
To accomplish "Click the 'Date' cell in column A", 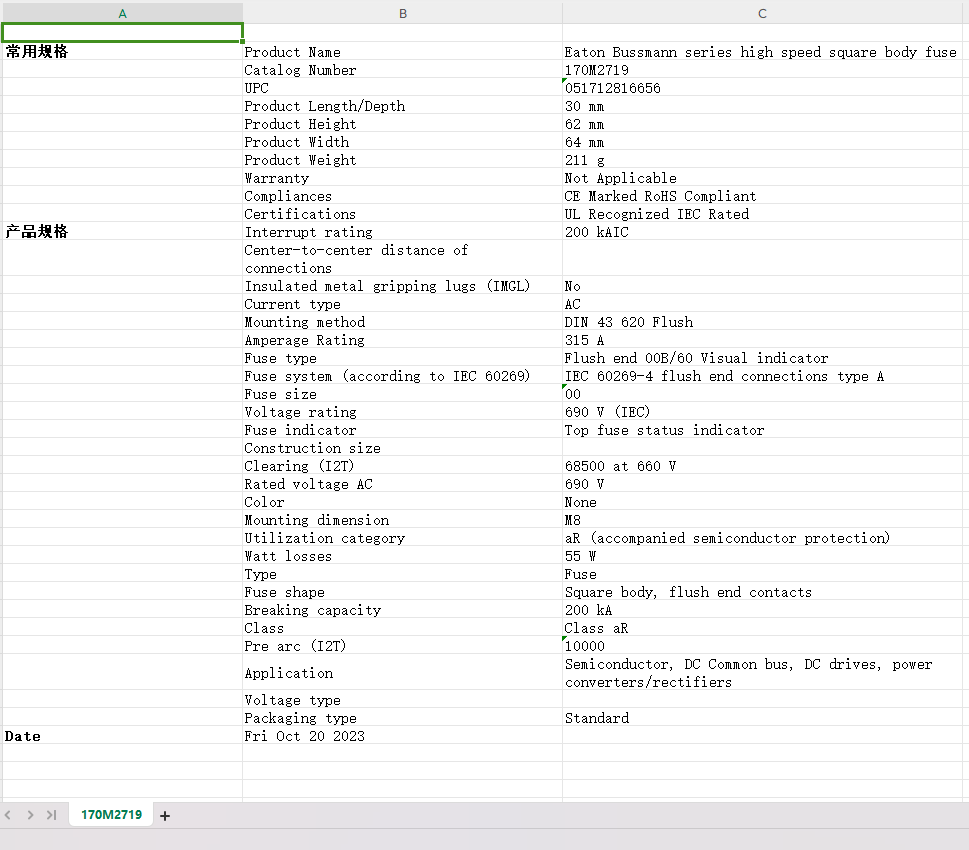I will point(122,736).
